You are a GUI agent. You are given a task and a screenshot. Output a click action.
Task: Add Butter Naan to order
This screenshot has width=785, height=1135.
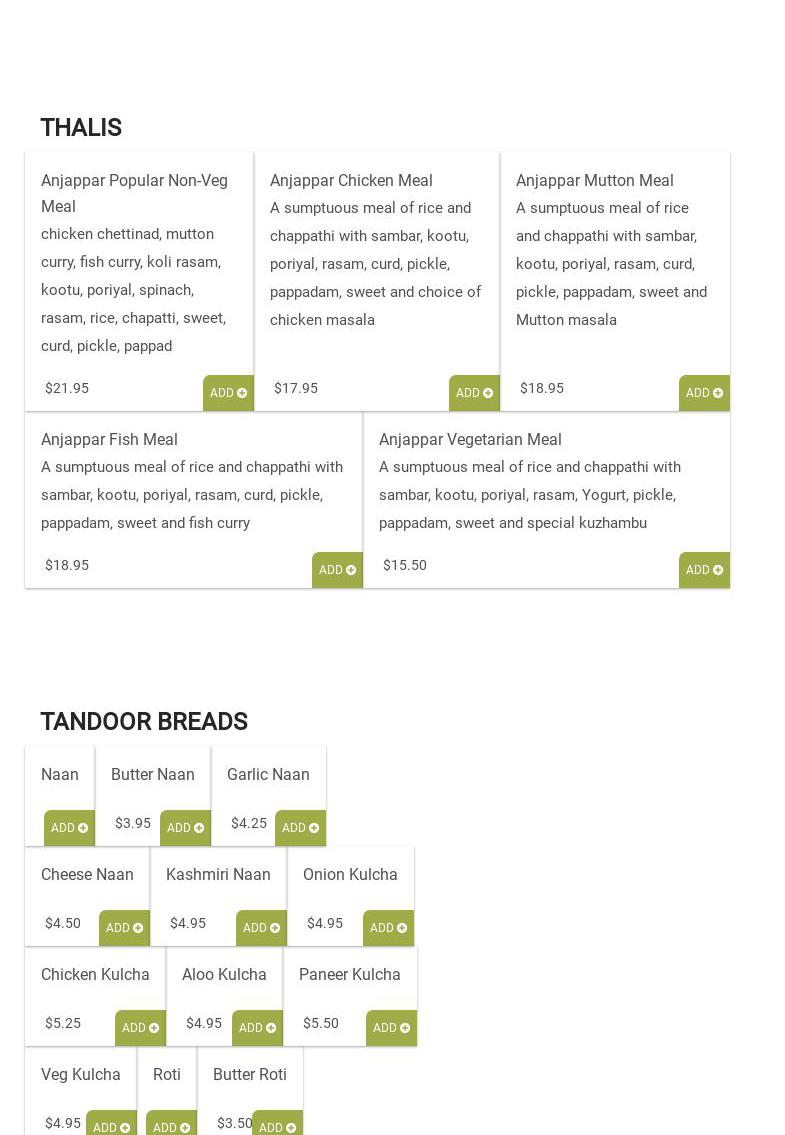click(185, 828)
